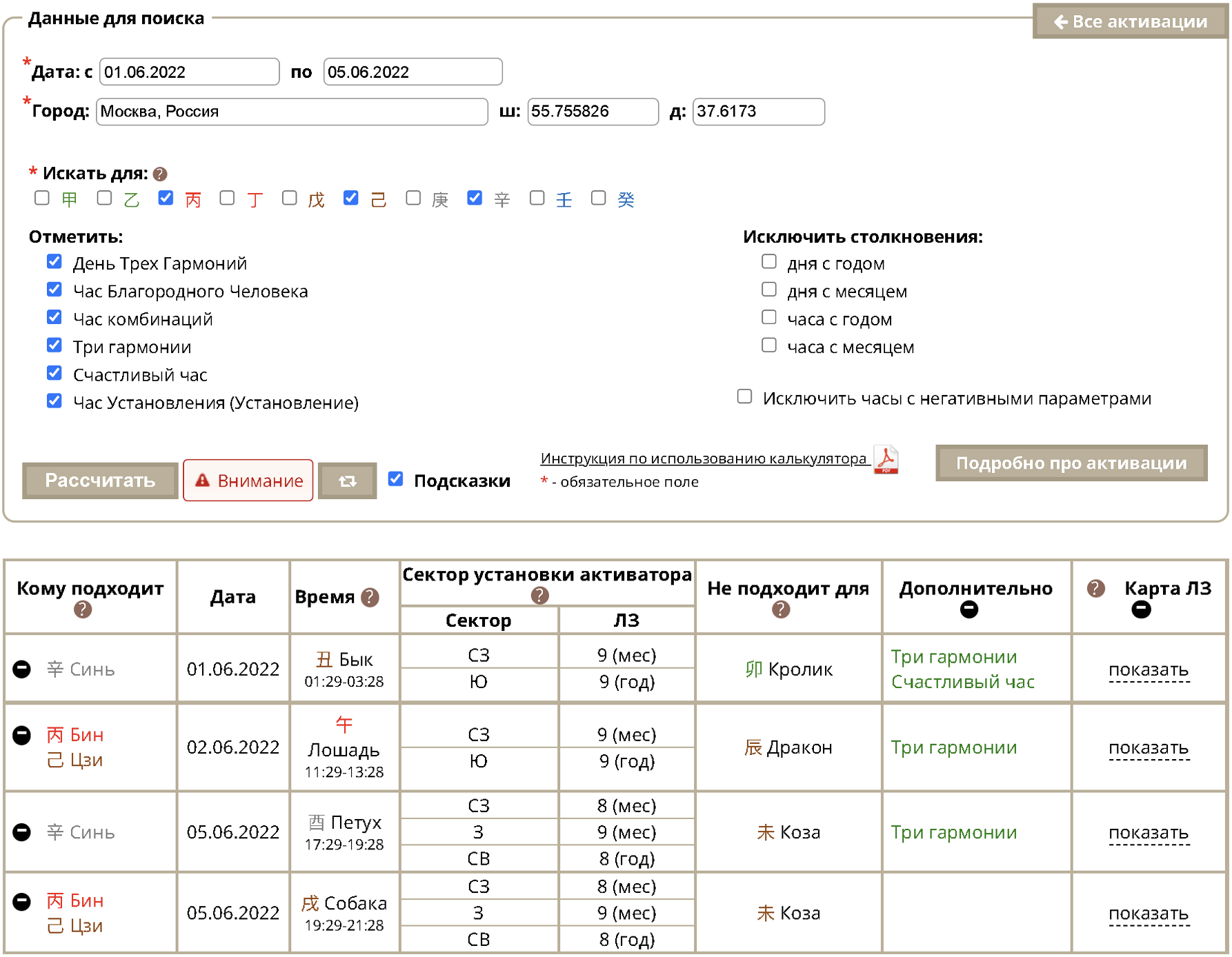Check the 庚 stem checkbox

click(x=413, y=199)
